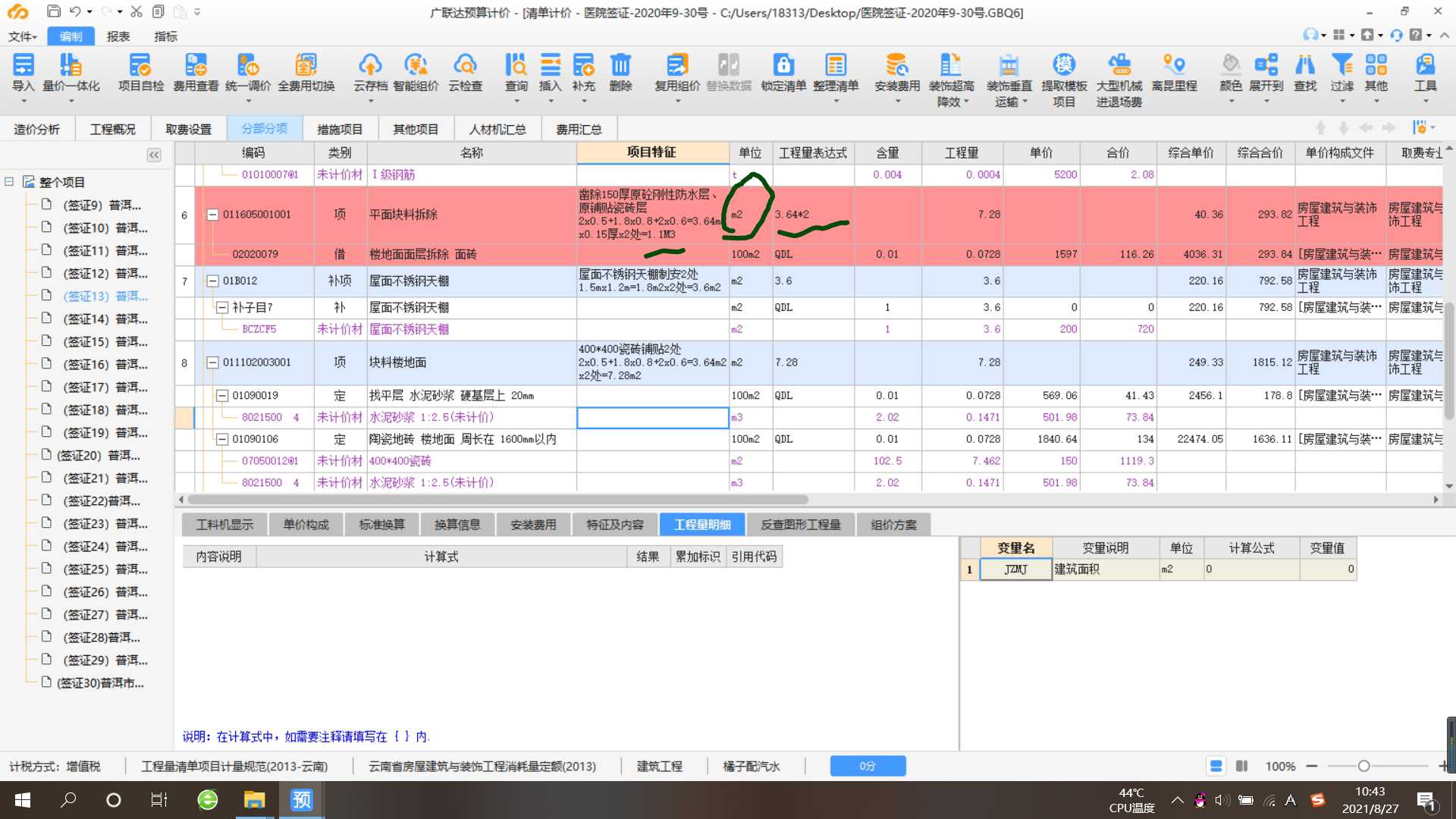The image size is (1456, 819).
Task: Open 单价构成 bottom tab
Action: click(306, 525)
